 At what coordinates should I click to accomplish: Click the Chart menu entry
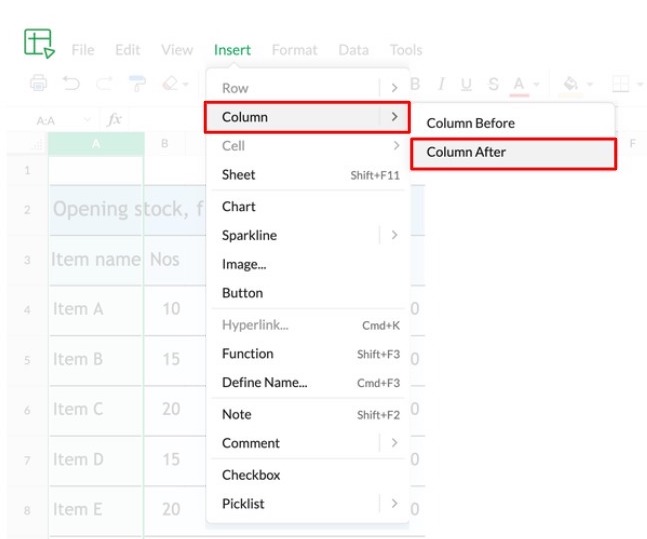click(239, 206)
